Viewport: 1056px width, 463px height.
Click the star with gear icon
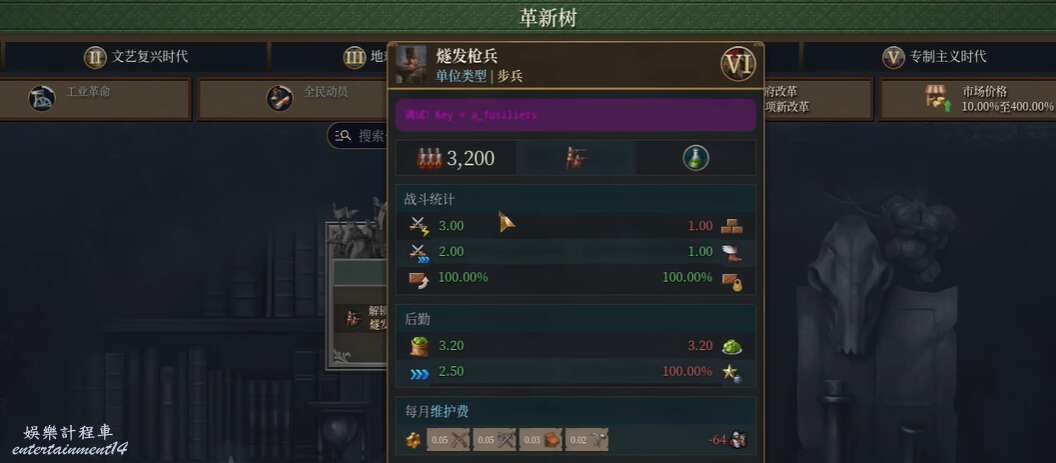[732, 373]
